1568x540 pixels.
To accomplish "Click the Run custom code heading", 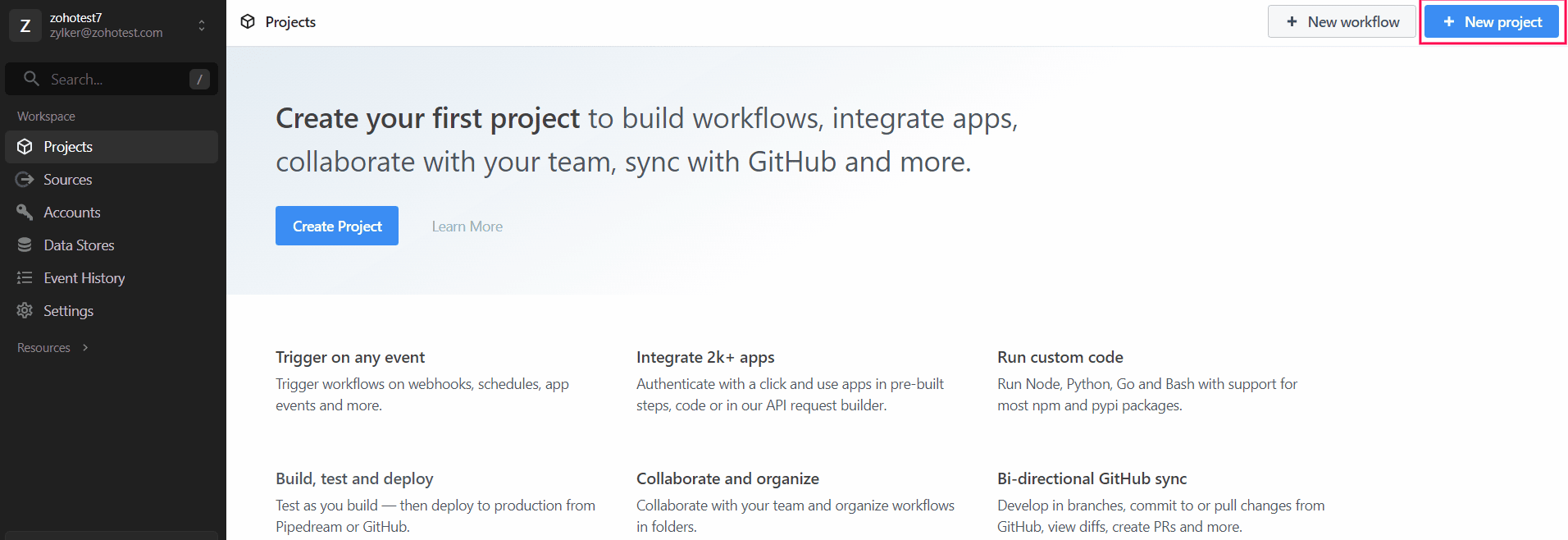I will click(1060, 357).
